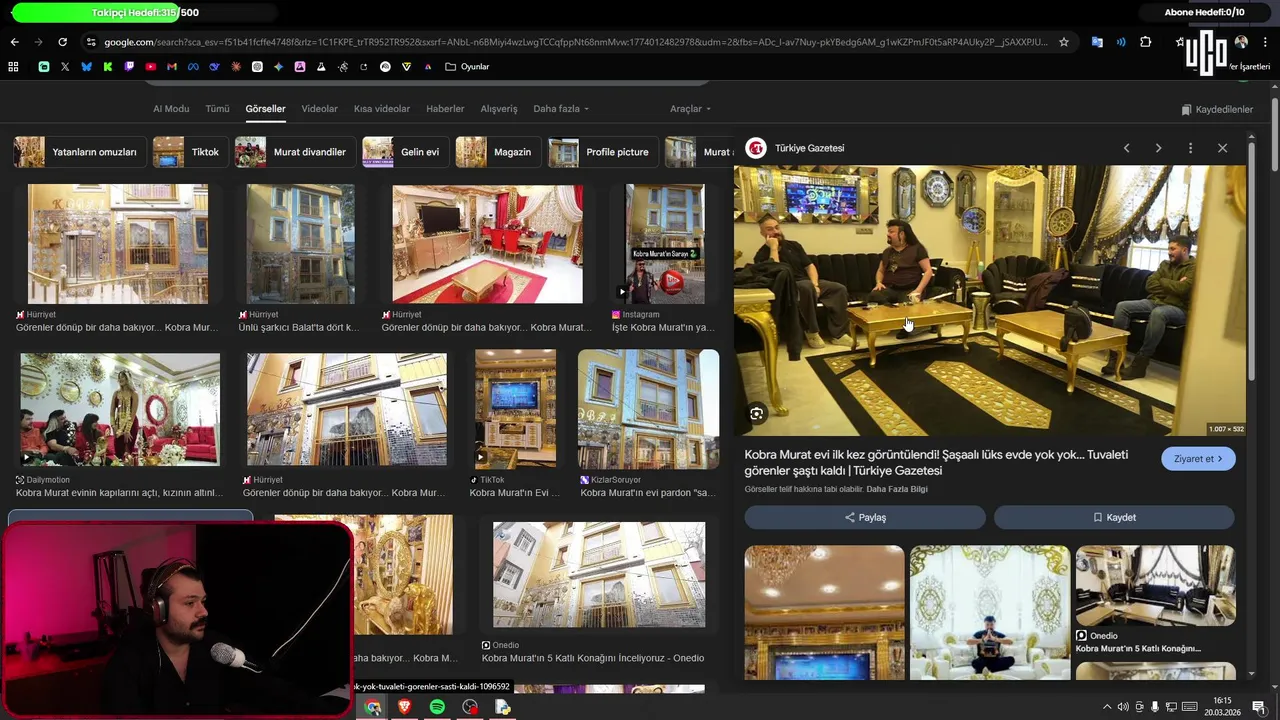
Task: Show previous image in preview panel
Action: coord(1126,148)
